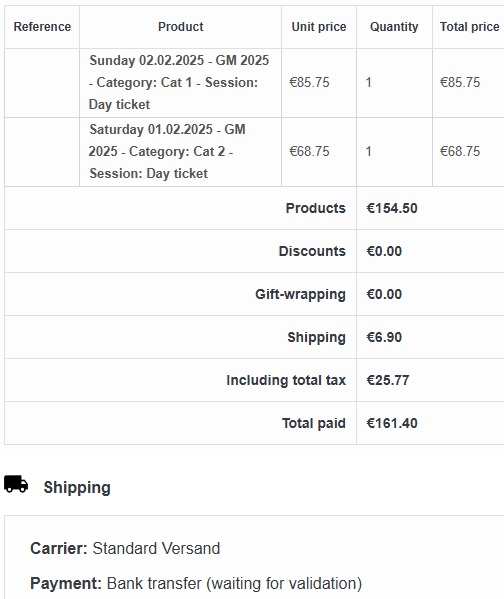This screenshot has width=504, height=599.
Task: Click the Discounts amount €0.00
Action: (384, 251)
